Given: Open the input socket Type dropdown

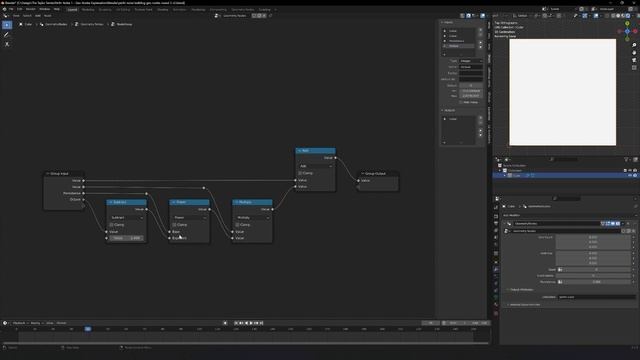Looking at the screenshot, I should pos(471,61).
